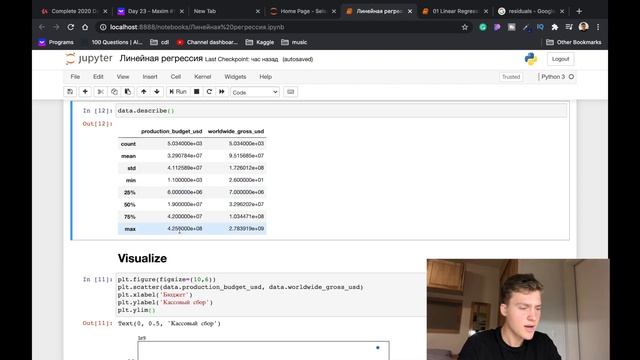Click the worldwide_gross_usd column header
Viewport: 640px width, 360px height.
click(236, 131)
